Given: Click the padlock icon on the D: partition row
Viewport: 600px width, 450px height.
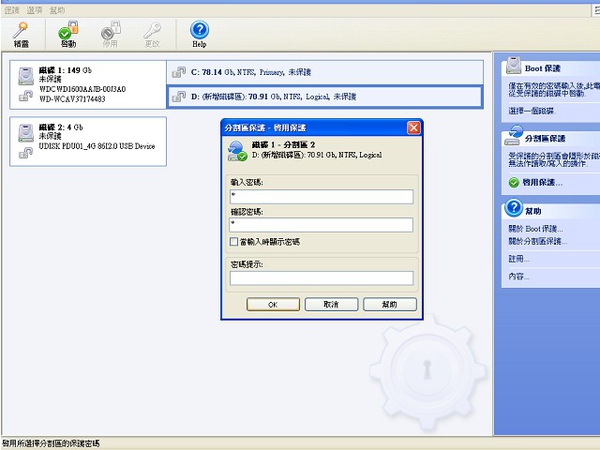Looking at the screenshot, I should tap(179, 96).
